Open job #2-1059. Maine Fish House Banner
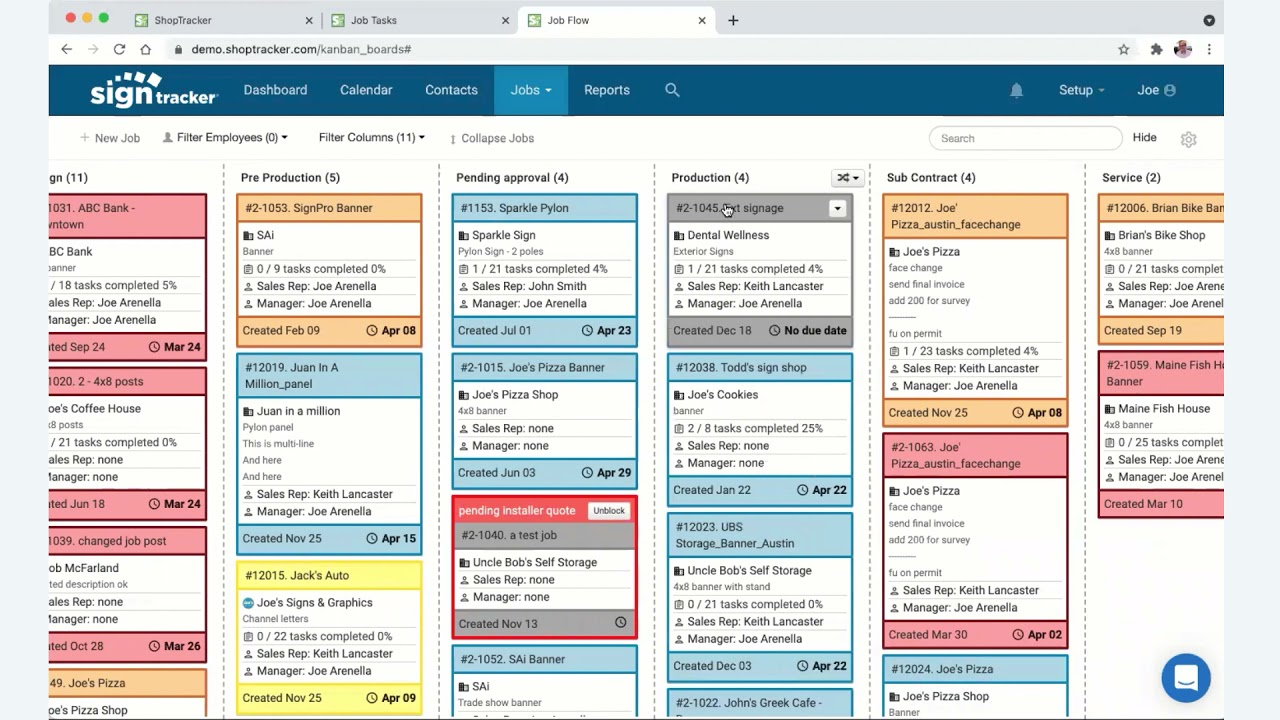1280x720 pixels. tap(1164, 374)
